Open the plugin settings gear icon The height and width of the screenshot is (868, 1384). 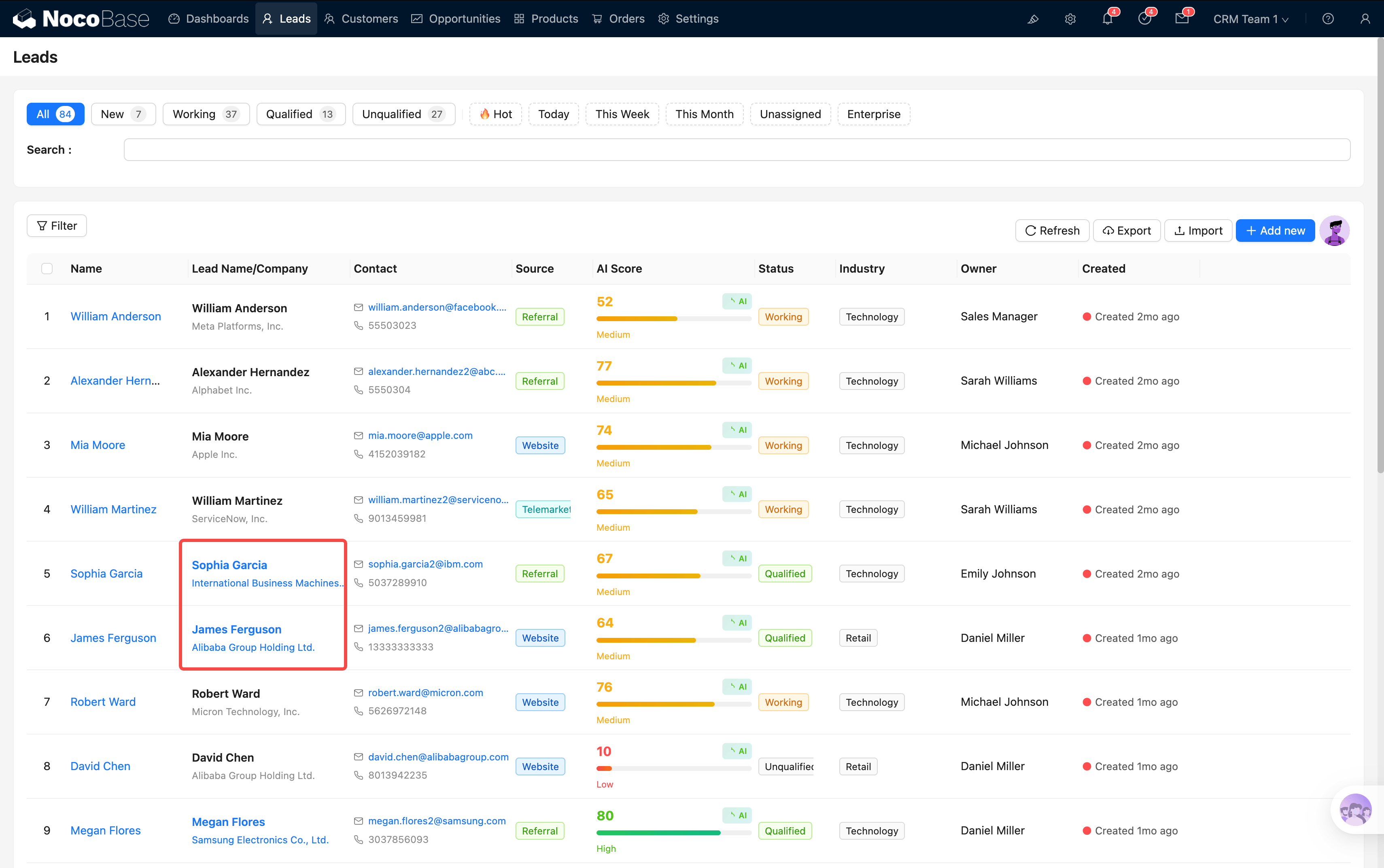click(x=1070, y=19)
